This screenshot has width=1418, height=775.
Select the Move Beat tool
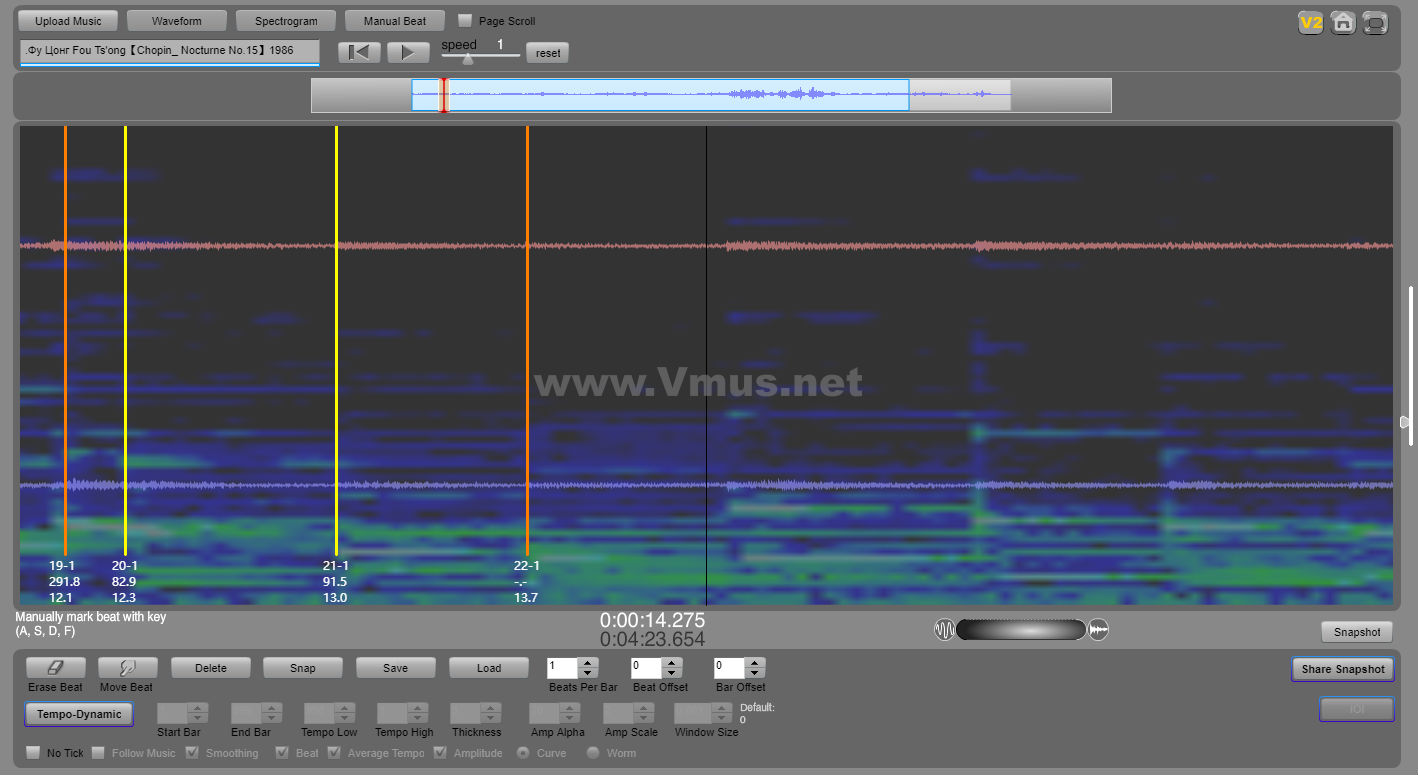[126, 668]
